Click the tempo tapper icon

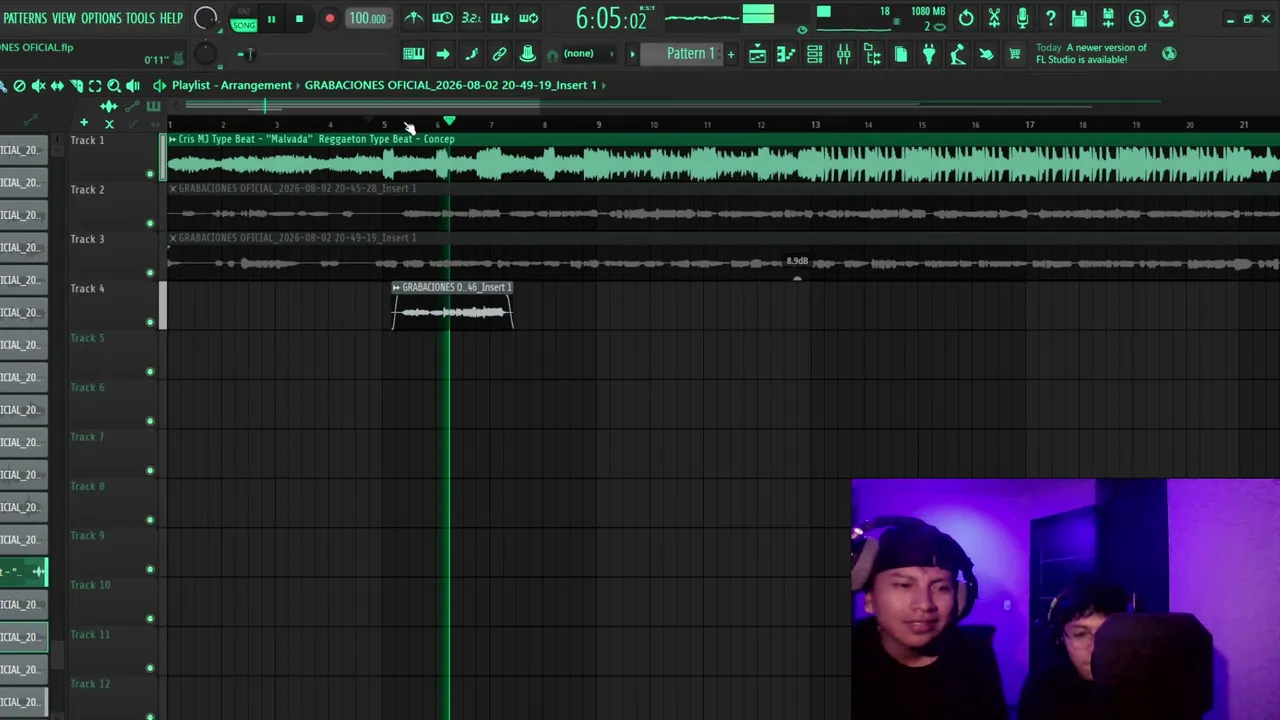point(958,54)
